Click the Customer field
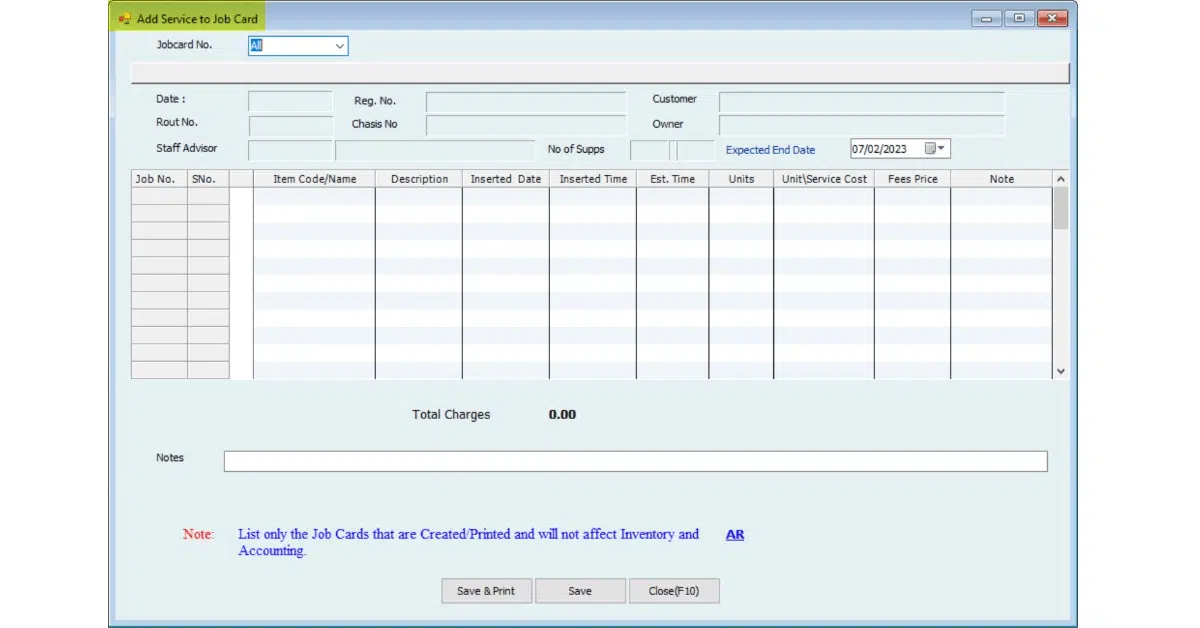The width and height of the screenshot is (1200, 628). (862, 102)
